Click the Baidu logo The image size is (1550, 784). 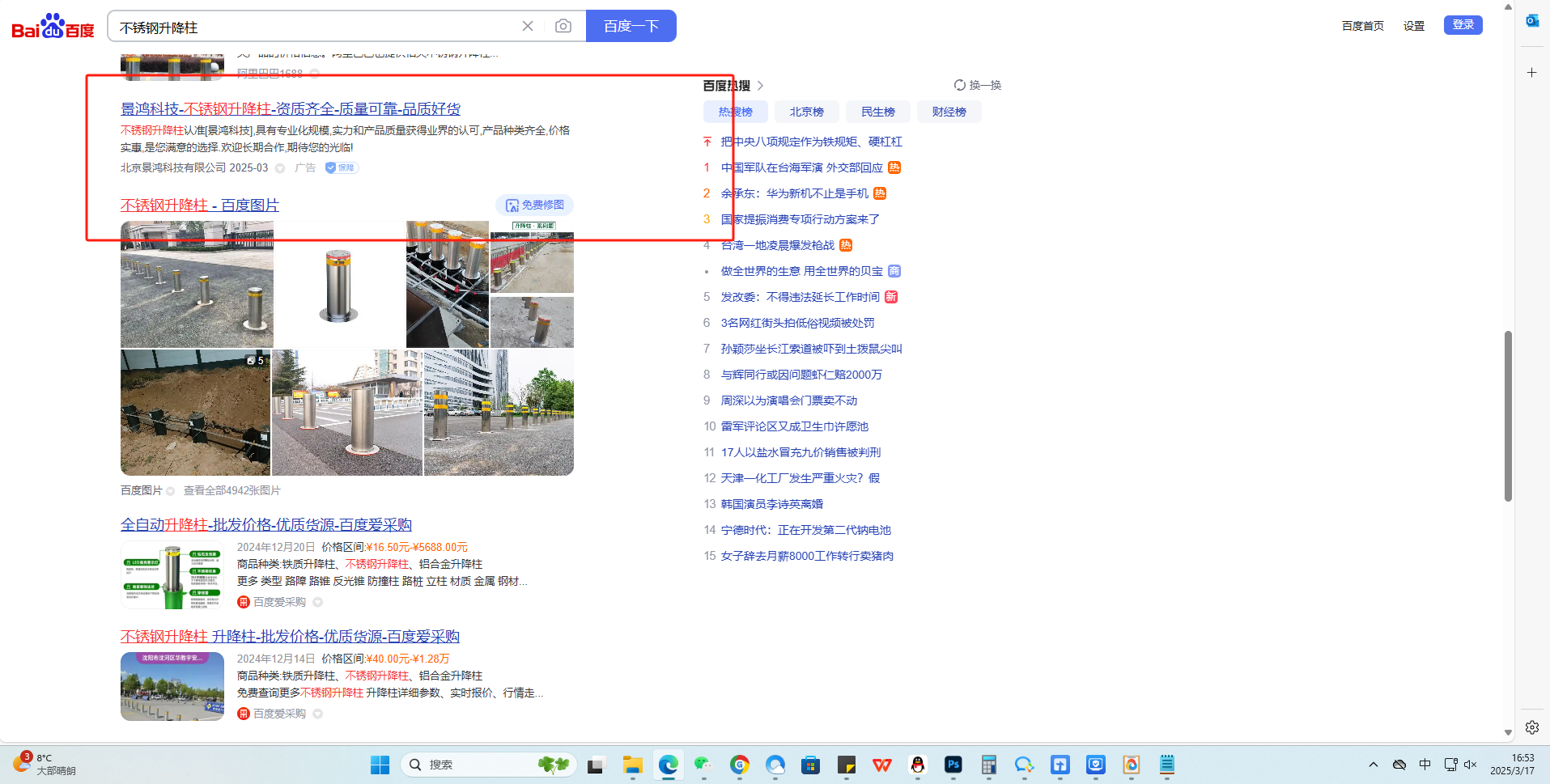53,27
